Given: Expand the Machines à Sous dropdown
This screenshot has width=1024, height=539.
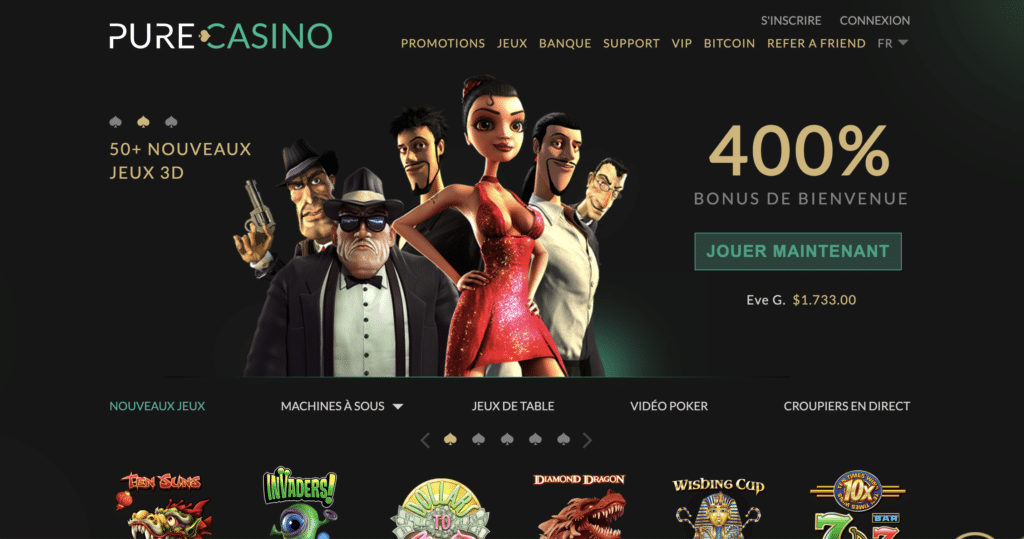Looking at the screenshot, I should (342, 406).
